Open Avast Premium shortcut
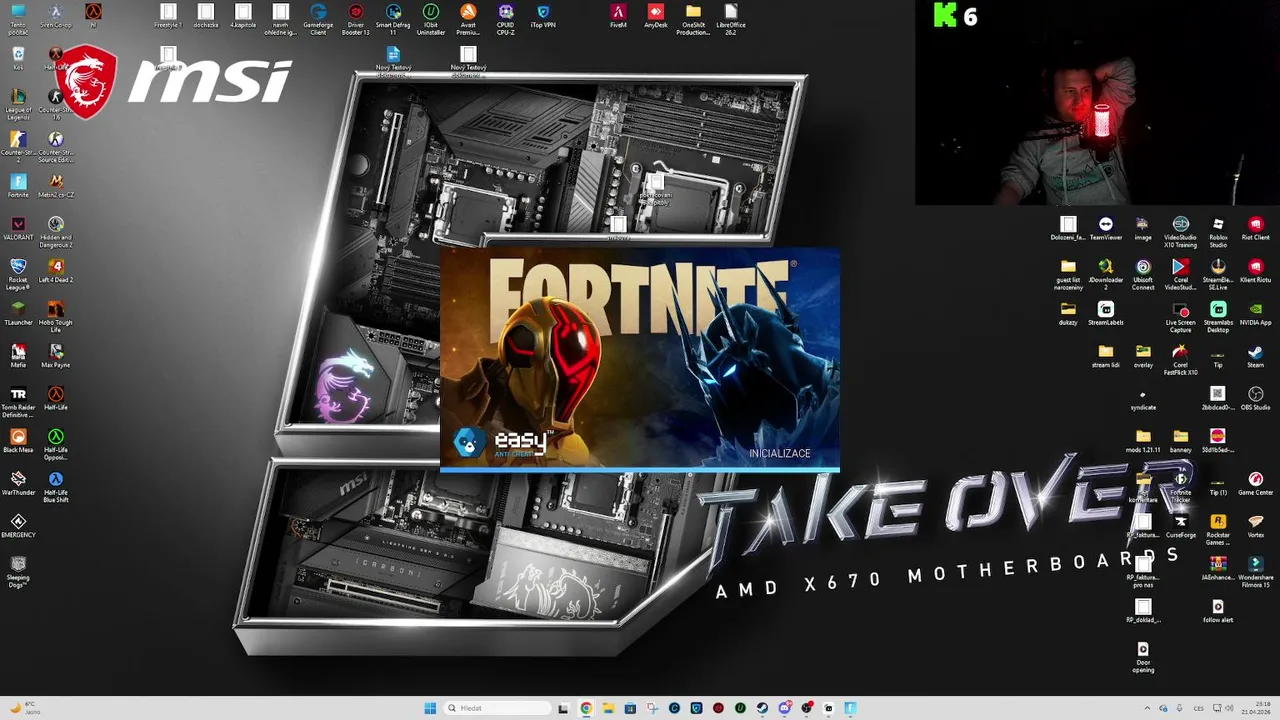 click(x=468, y=17)
